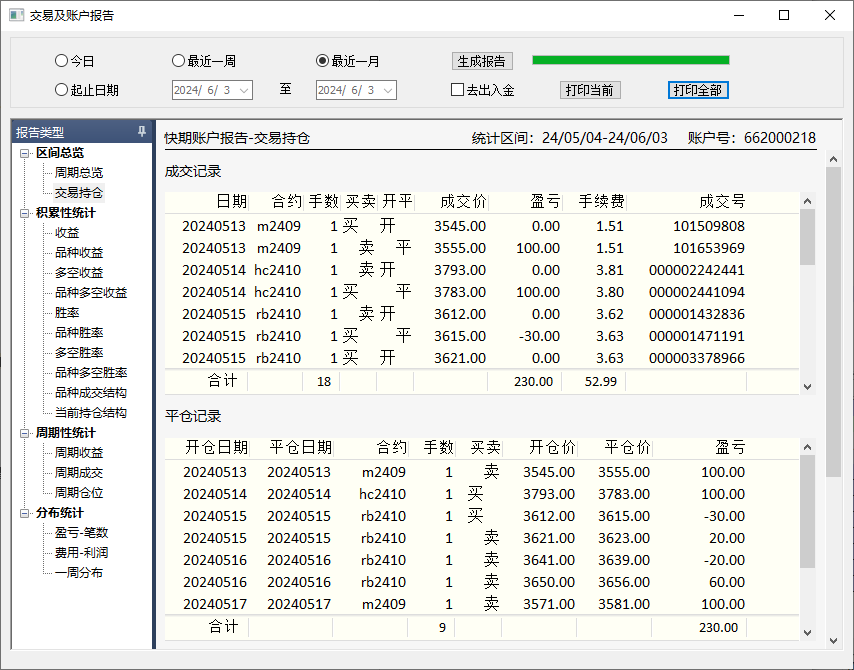854x670 pixels.
Task: Open the start date dropdown
Action: 244,90
